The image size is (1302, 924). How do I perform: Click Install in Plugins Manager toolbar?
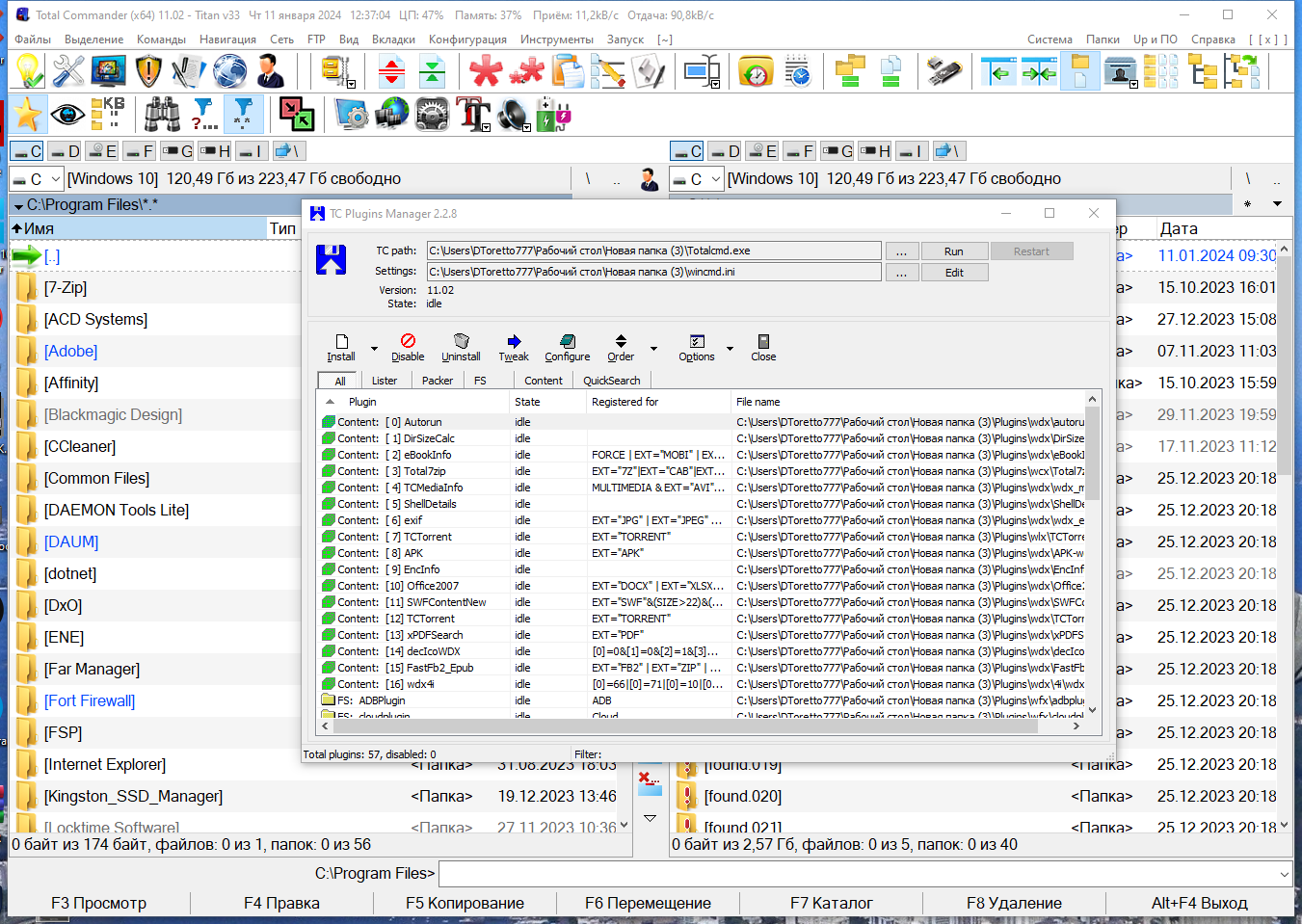(341, 348)
